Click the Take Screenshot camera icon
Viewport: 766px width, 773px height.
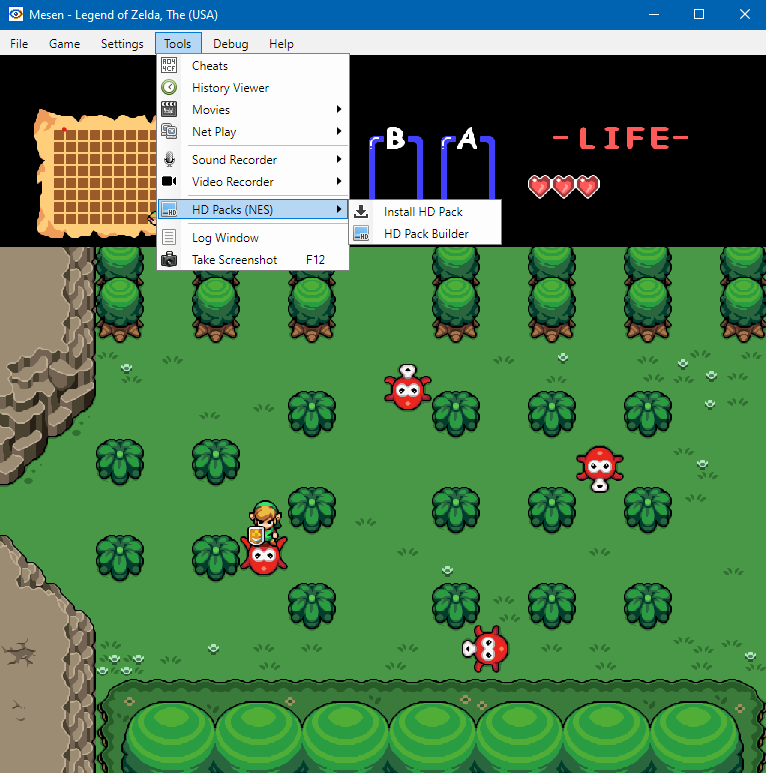click(169, 259)
